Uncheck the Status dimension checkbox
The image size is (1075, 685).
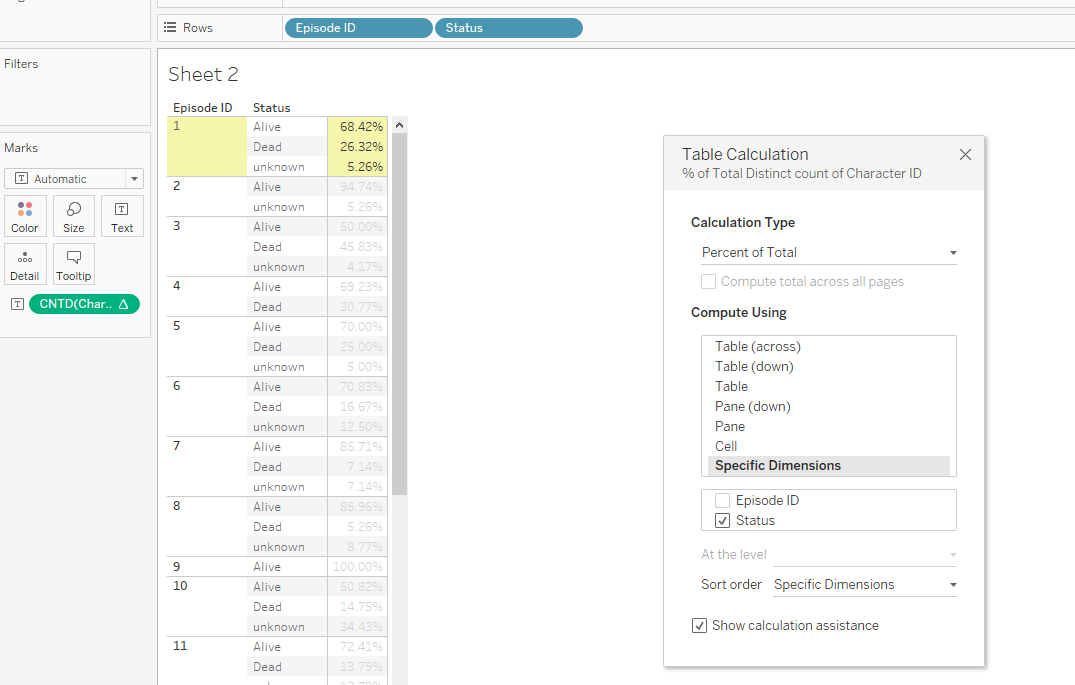tap(723, 520)
